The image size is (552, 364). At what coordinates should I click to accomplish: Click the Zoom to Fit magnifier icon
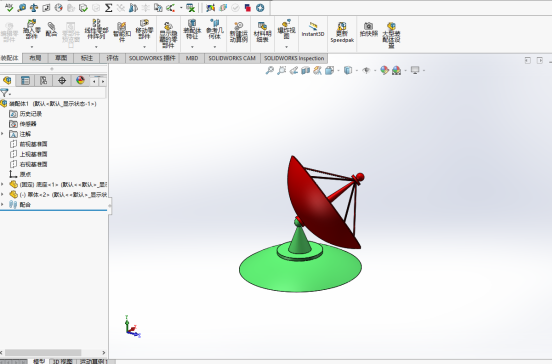270,70
